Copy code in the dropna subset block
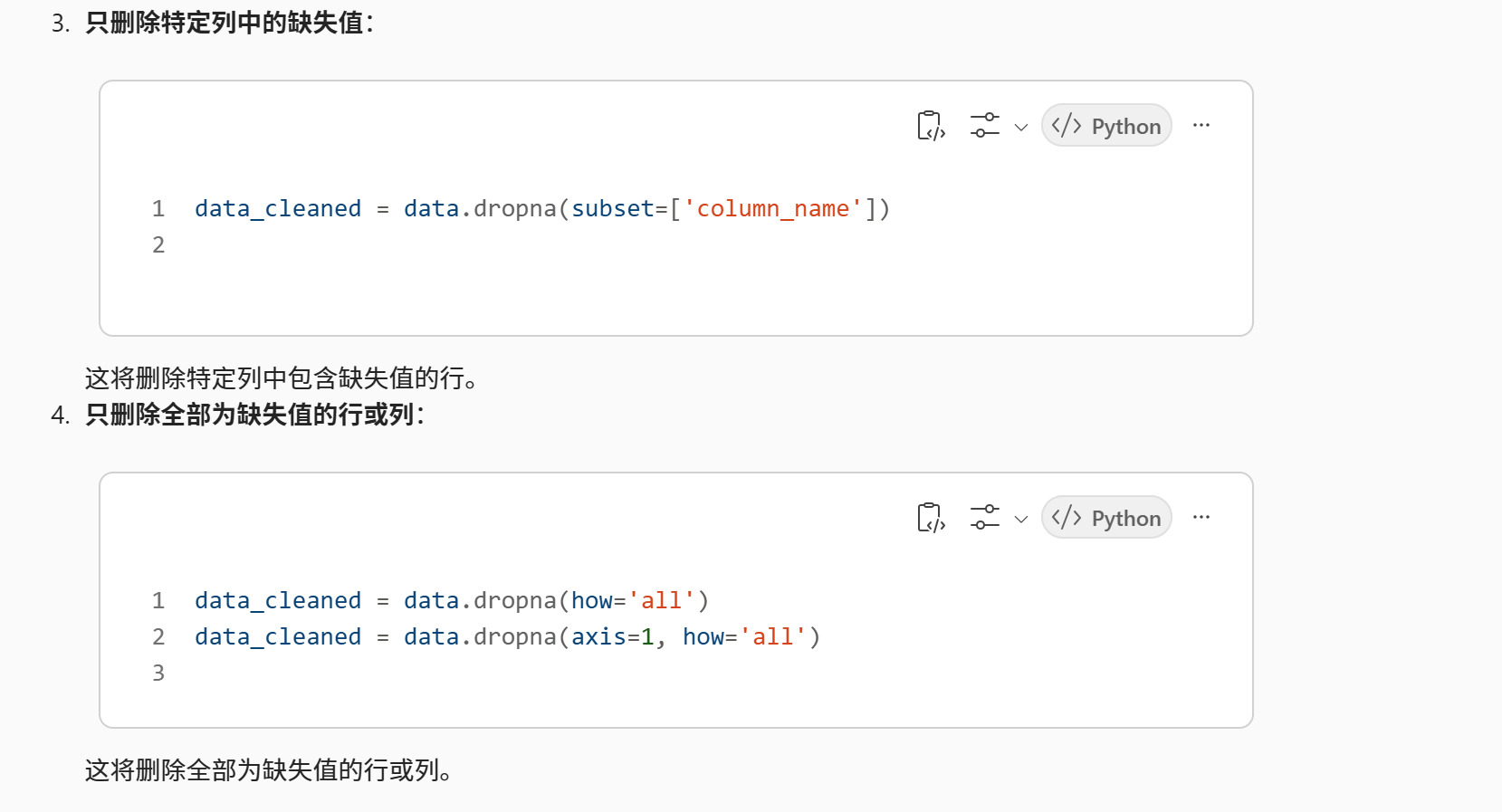 tap(931, 126)
